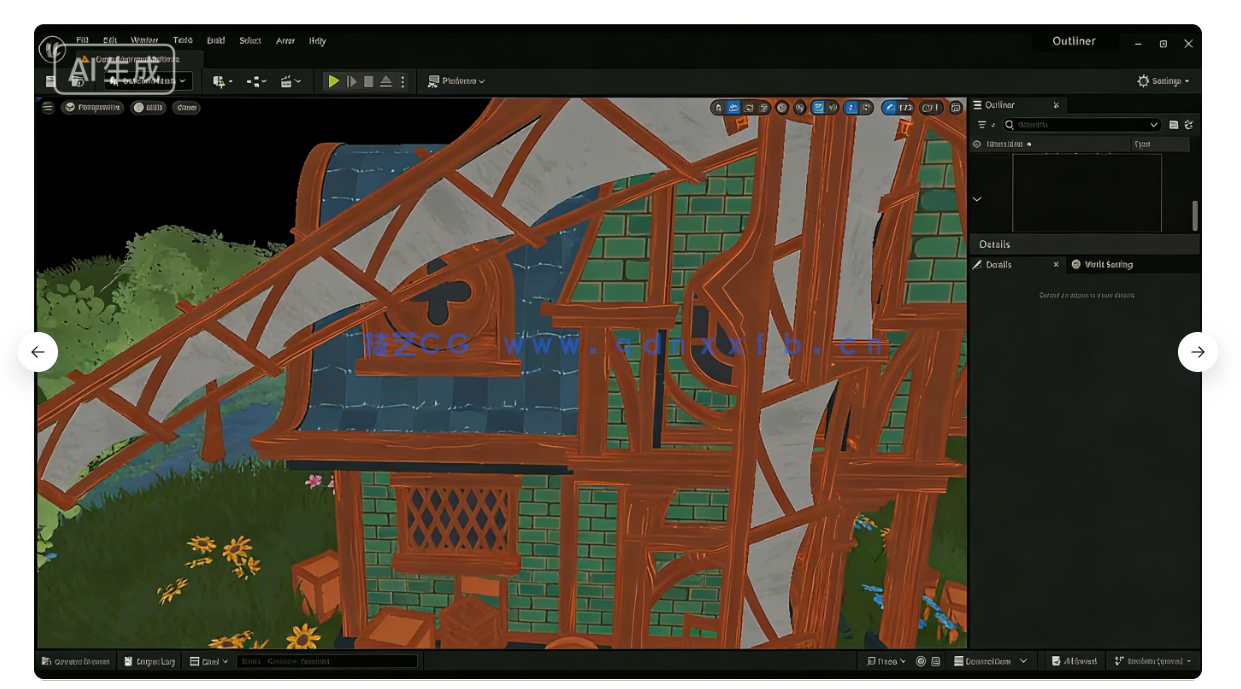Click the All Saved status button
Screen dimensions: 1241x689
1075,661
